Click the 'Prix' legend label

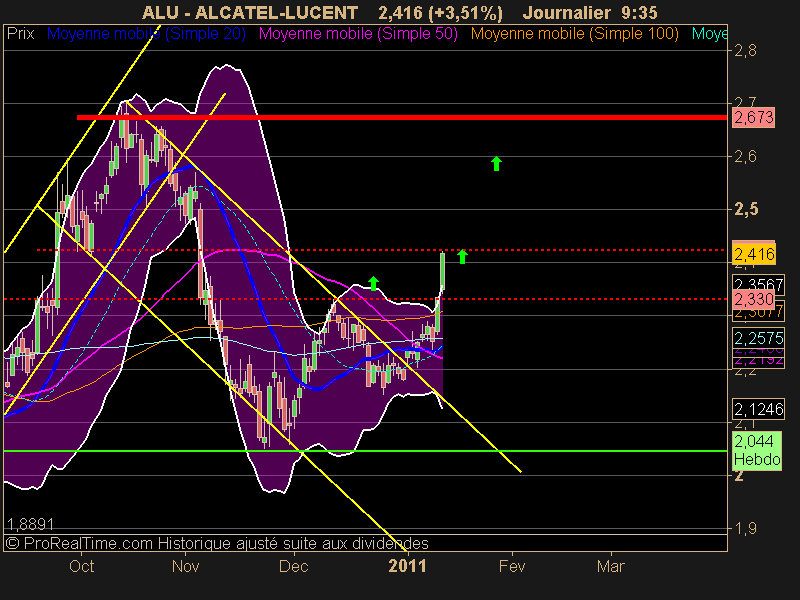point(20,34)
